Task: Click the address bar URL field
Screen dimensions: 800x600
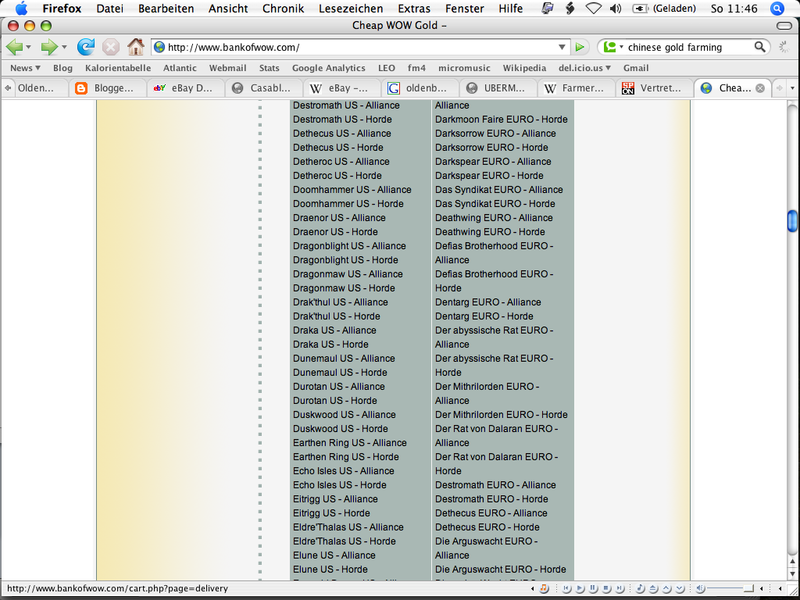Action: (x=360, y=47)
